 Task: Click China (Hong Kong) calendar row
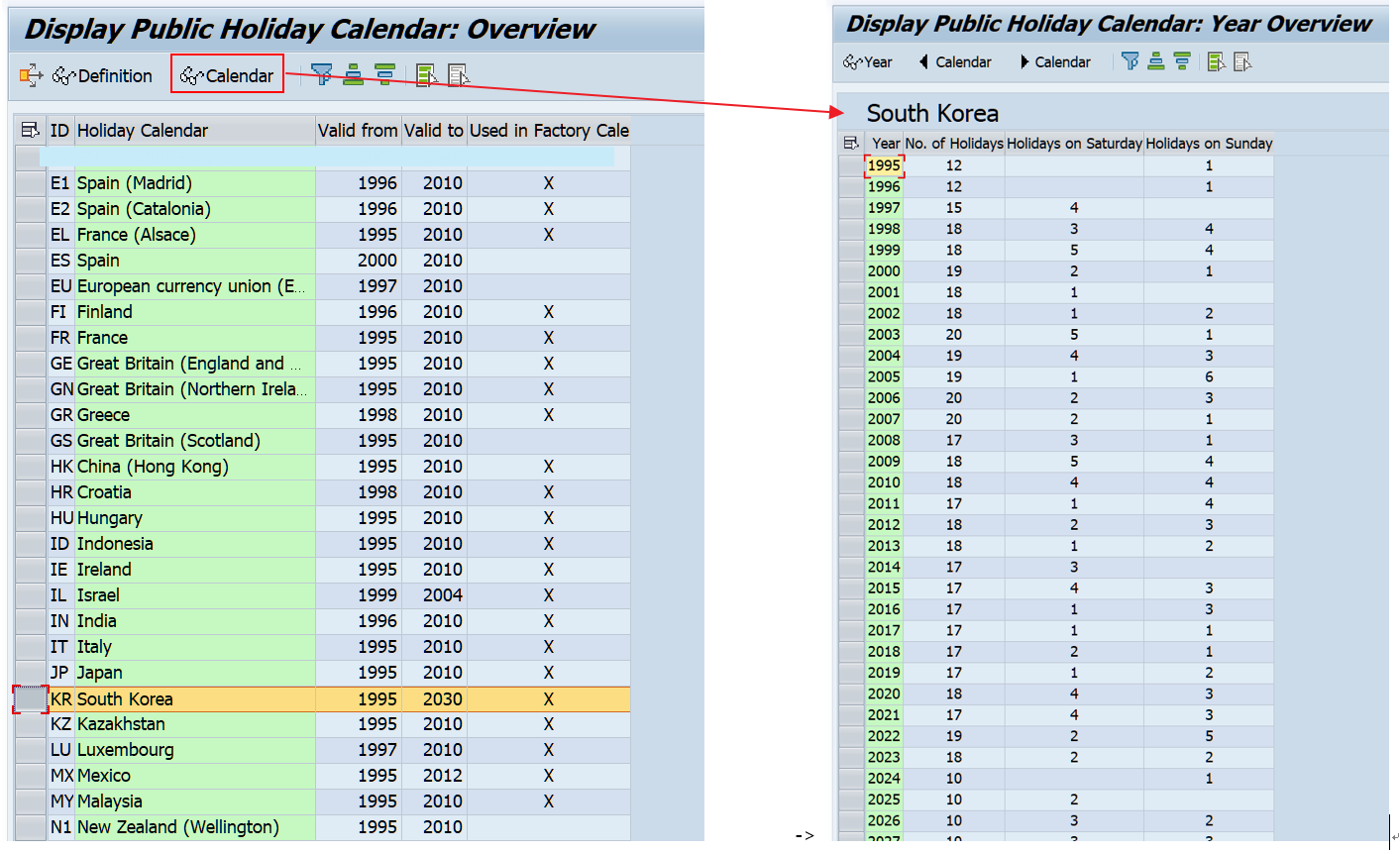click(x=338, y=467)
